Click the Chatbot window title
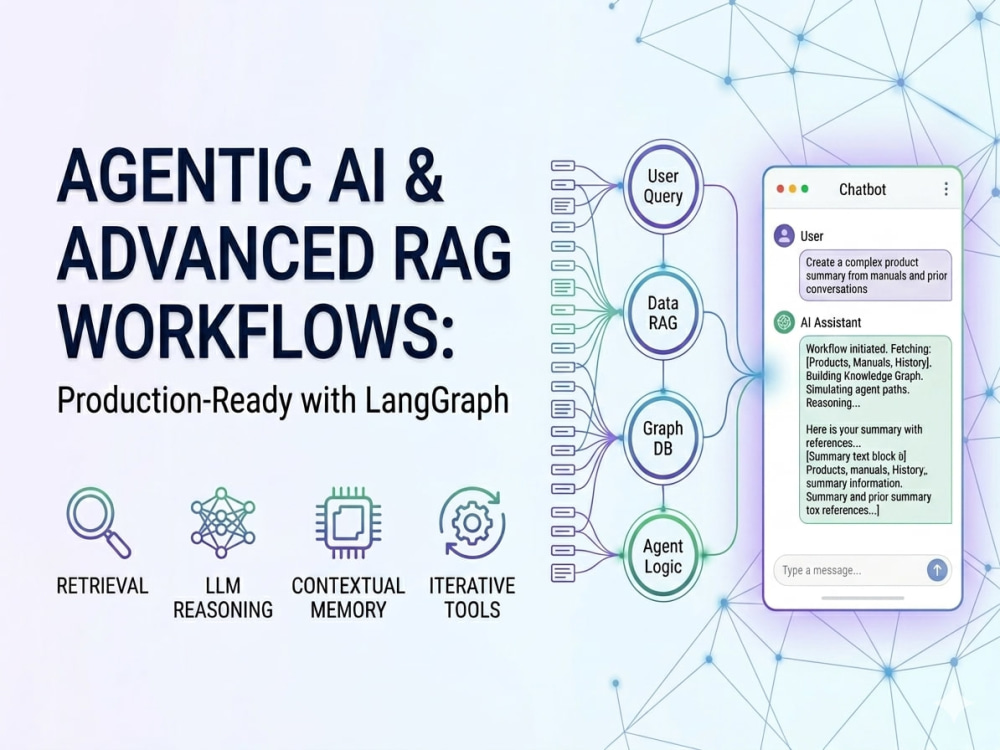The height and width of the screenshot is (750, 1000). (862, 189)
